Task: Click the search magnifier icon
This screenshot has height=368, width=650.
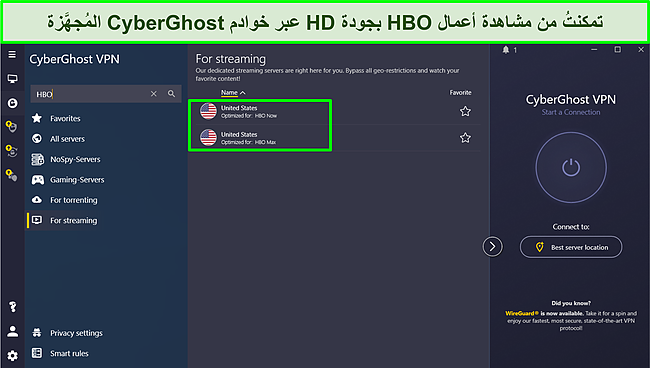Action: click(171, 94)
